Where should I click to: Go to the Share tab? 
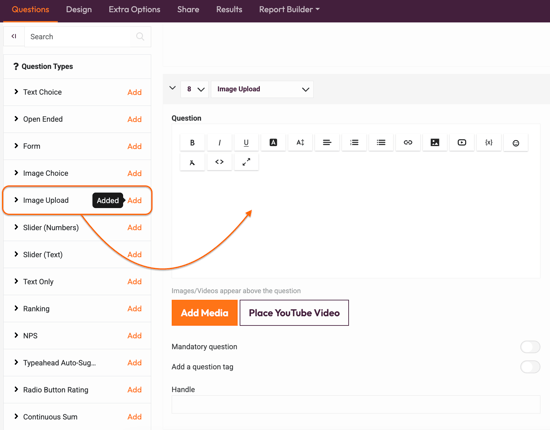188,9
